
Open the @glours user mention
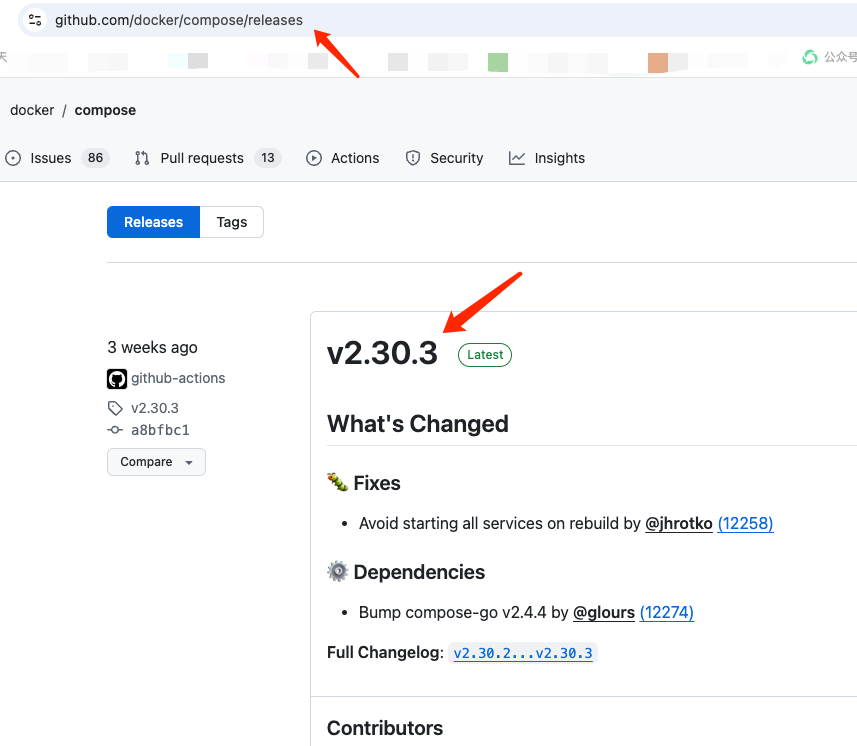[x=604, y=613]
